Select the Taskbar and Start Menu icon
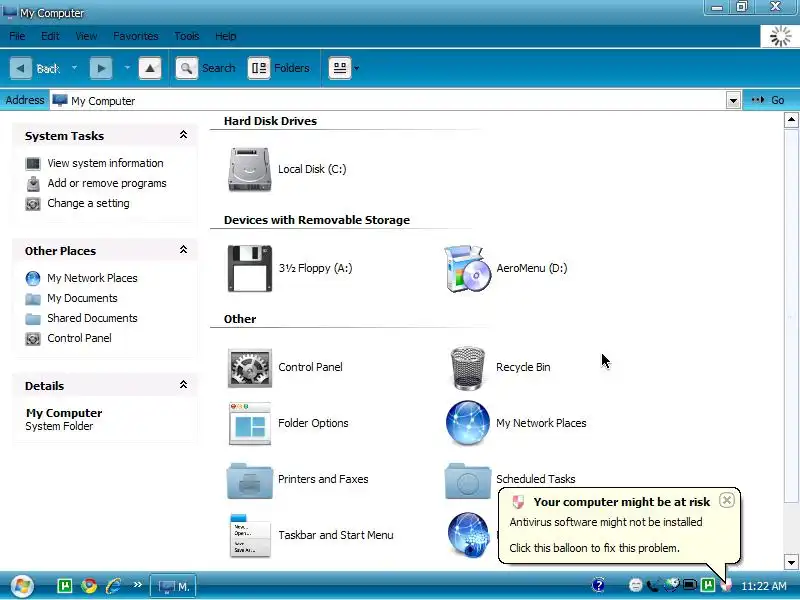 [249, 535]
